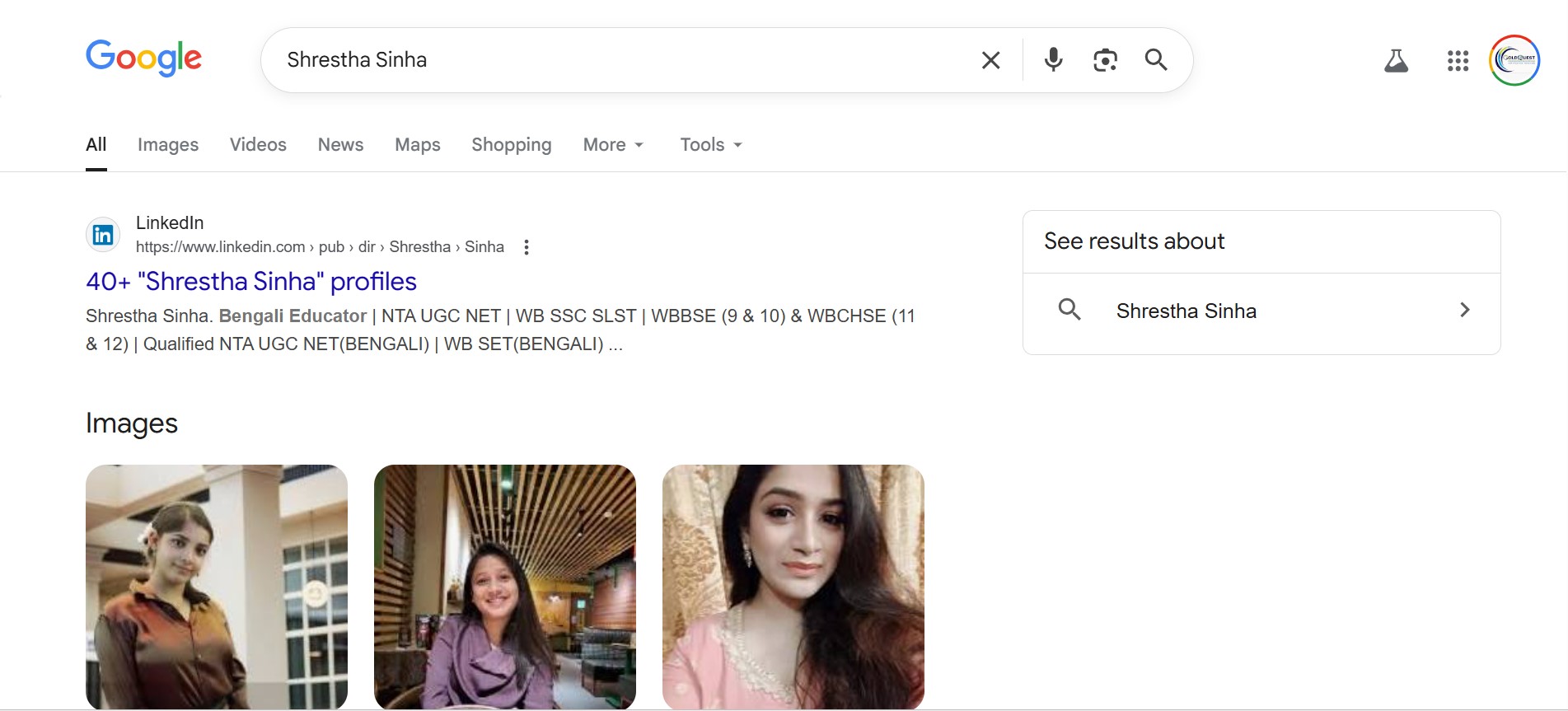Open the Google account profile avatar
Viewport: 1568px width, 711px height.
coord(1514,60)
